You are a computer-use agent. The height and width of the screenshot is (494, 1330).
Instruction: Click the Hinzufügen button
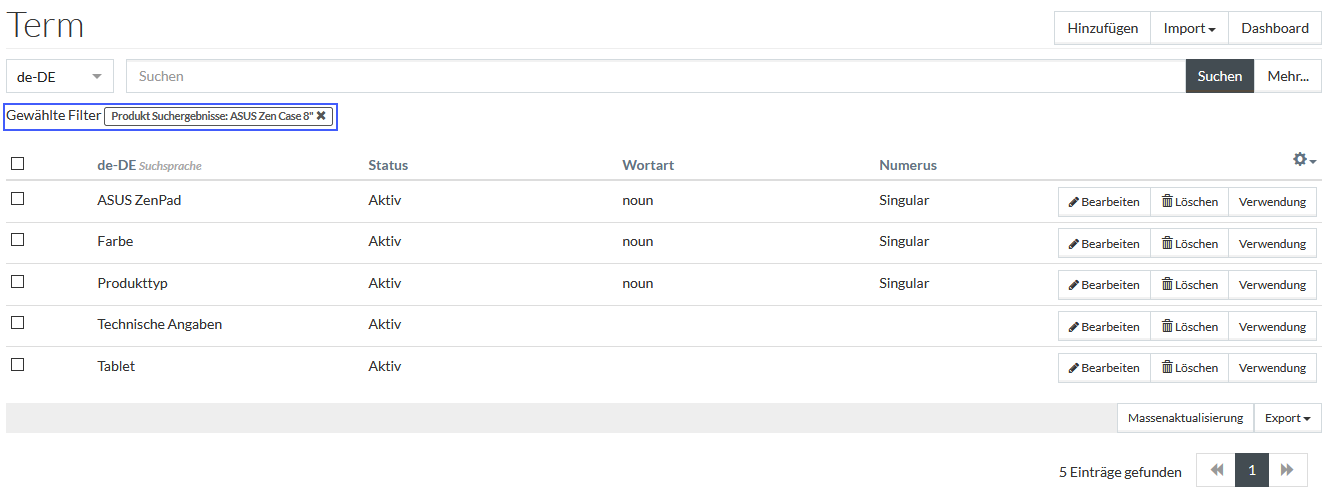(x=1102, y=28)
